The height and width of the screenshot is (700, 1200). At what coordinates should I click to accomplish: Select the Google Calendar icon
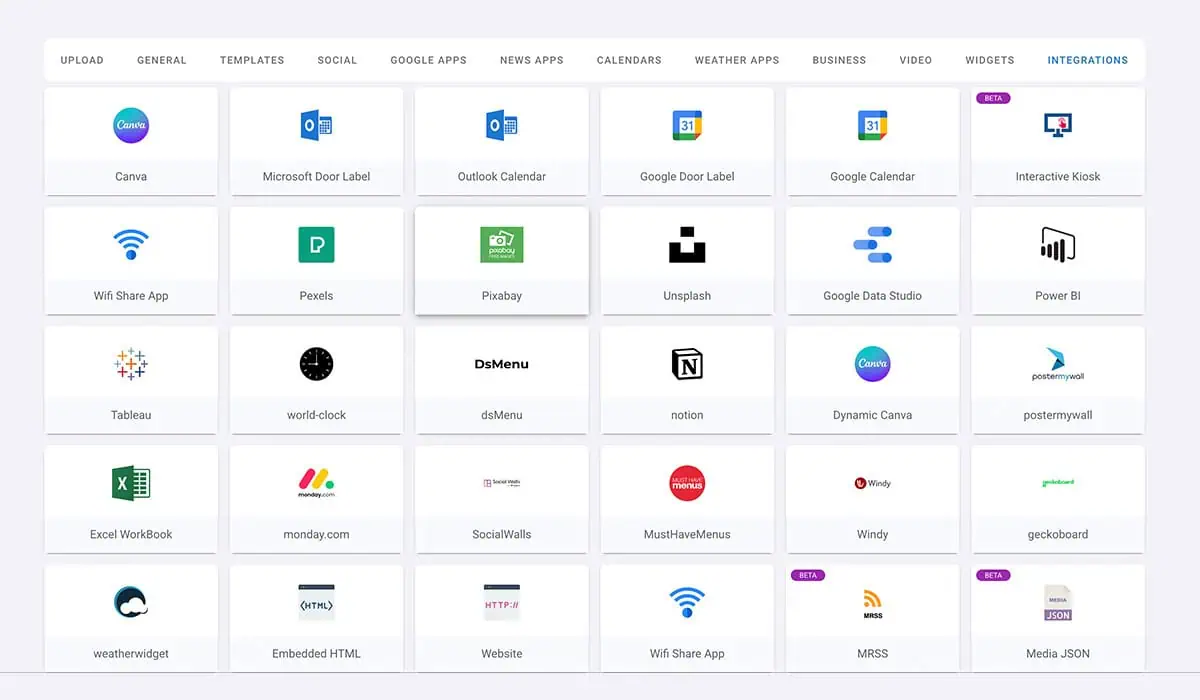872,125
